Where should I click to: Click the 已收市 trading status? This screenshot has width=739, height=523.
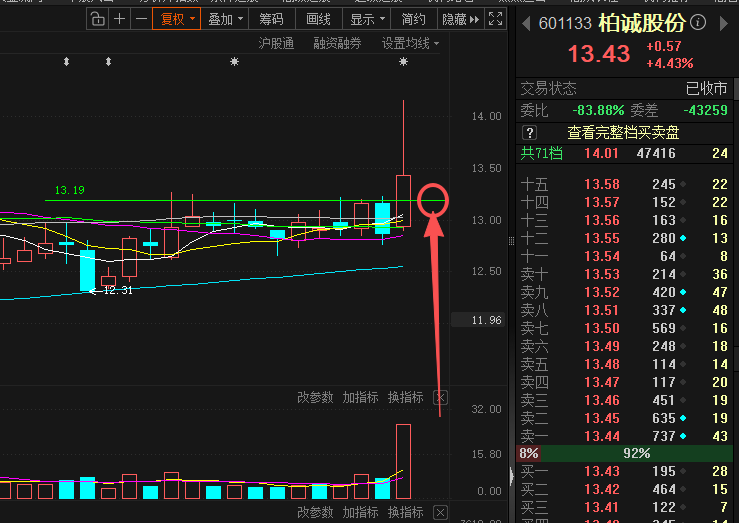click(706, 89)
